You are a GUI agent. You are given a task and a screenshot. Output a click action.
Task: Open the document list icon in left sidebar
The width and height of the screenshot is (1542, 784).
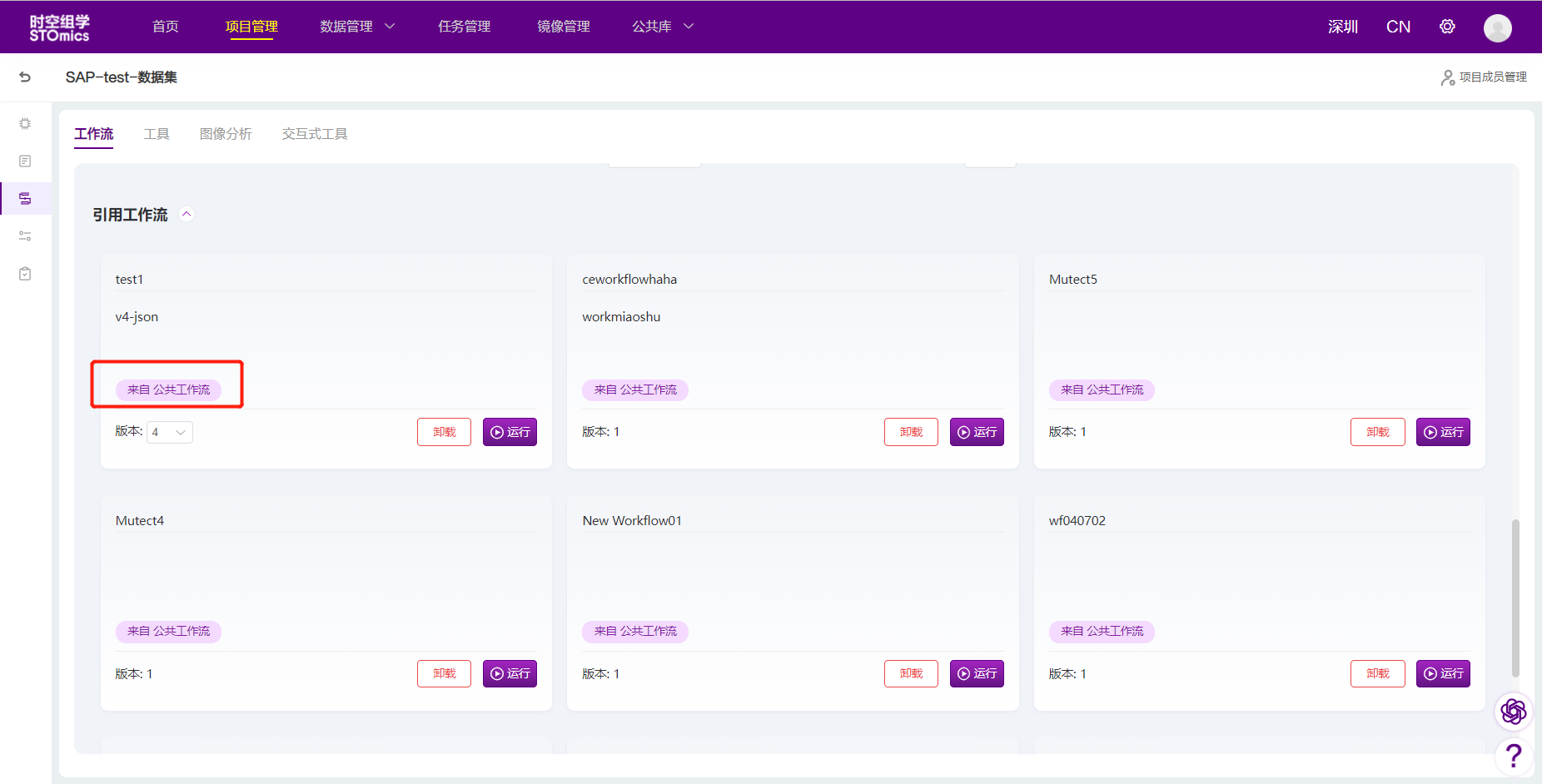coord(25,161)
